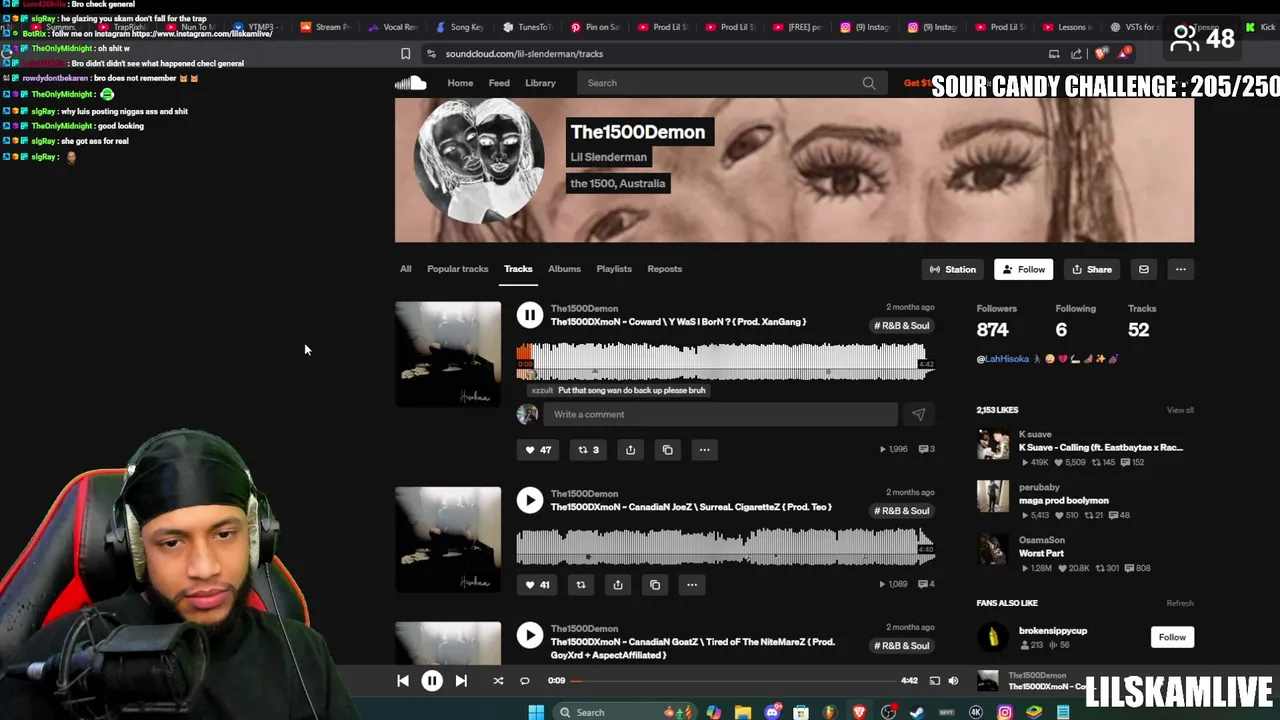Open K Suave - Calling liked track

pos(1100,447)
